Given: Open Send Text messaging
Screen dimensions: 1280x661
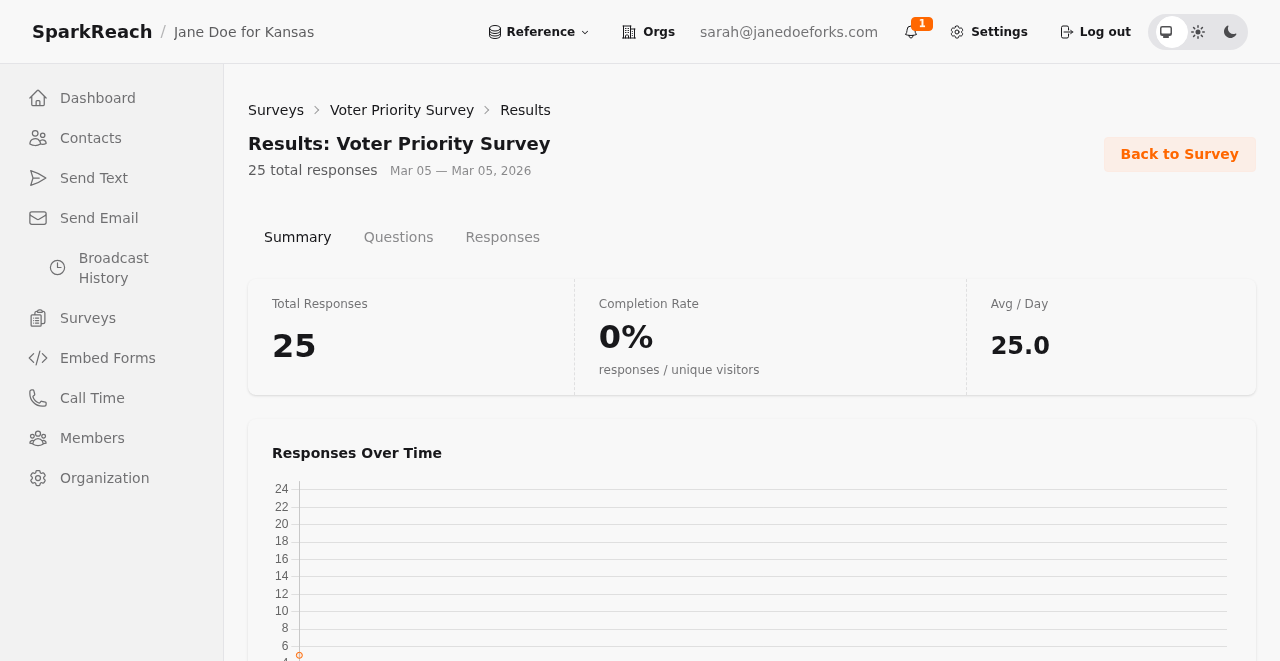Looking at the screenshot, I should [94, 177].
